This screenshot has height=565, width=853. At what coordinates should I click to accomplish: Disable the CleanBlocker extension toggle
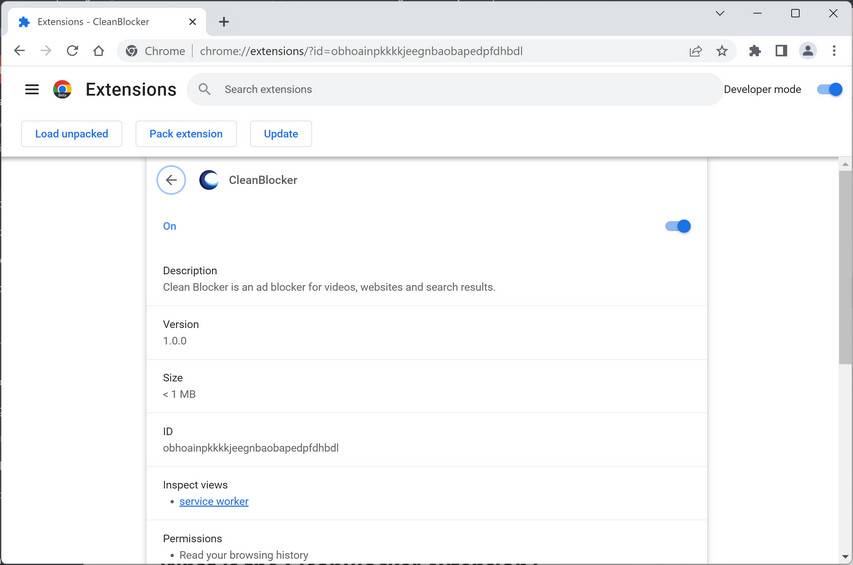pos(678,226)
